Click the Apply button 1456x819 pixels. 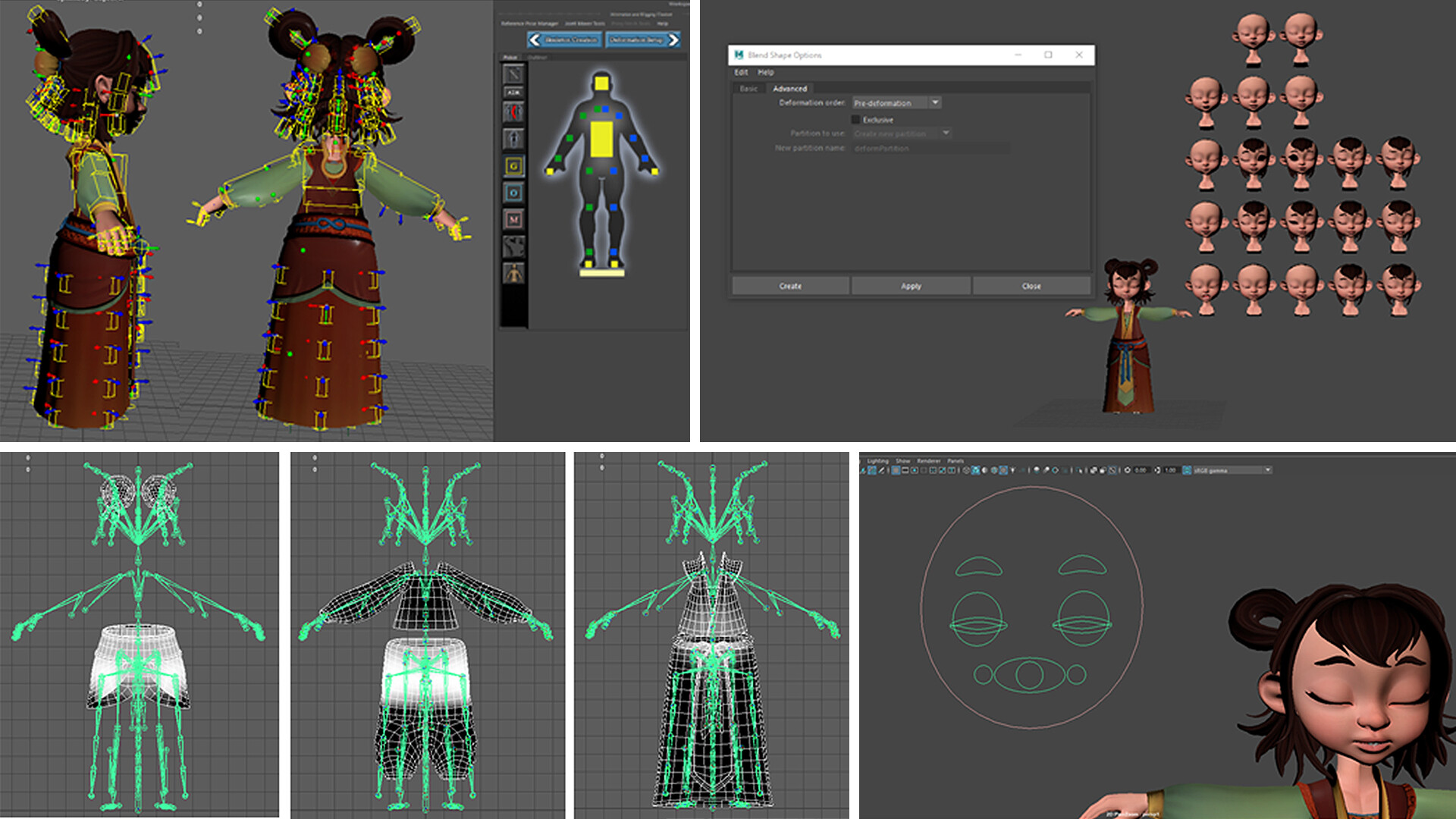pyautogui.click(x=911, y=286)
